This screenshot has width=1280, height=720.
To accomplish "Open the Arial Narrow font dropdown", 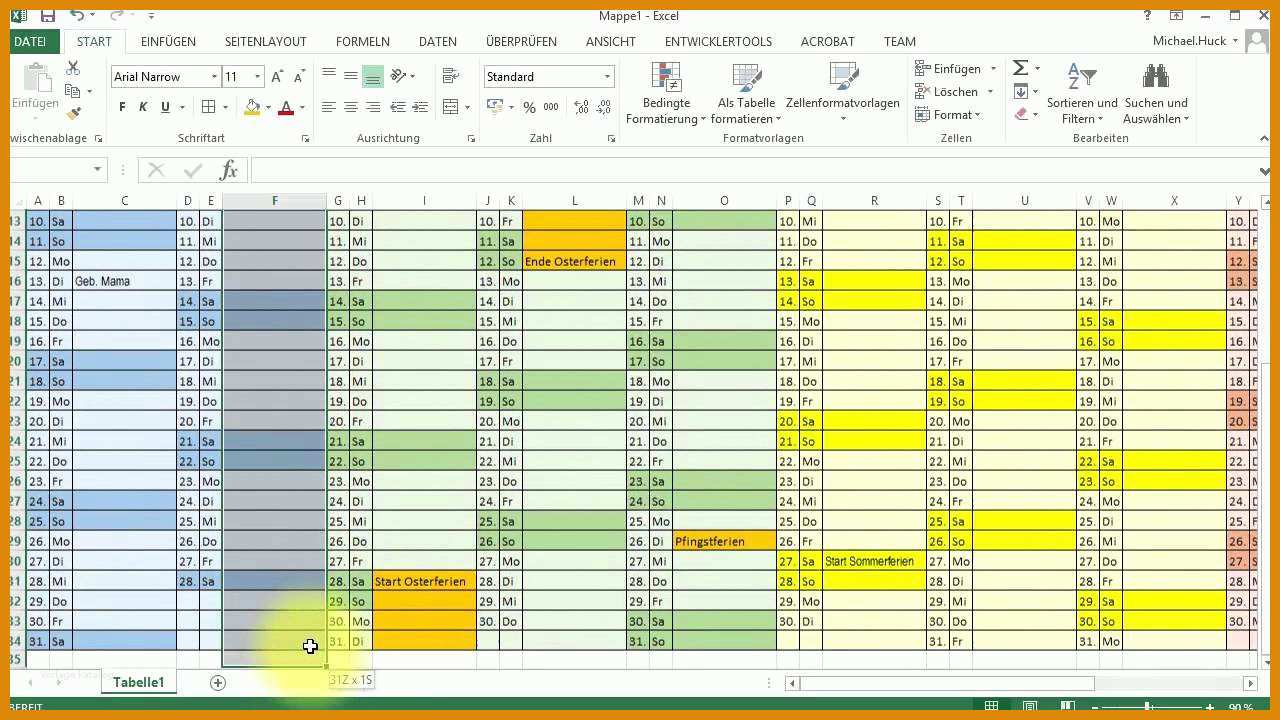I will (x=214, y=77).
